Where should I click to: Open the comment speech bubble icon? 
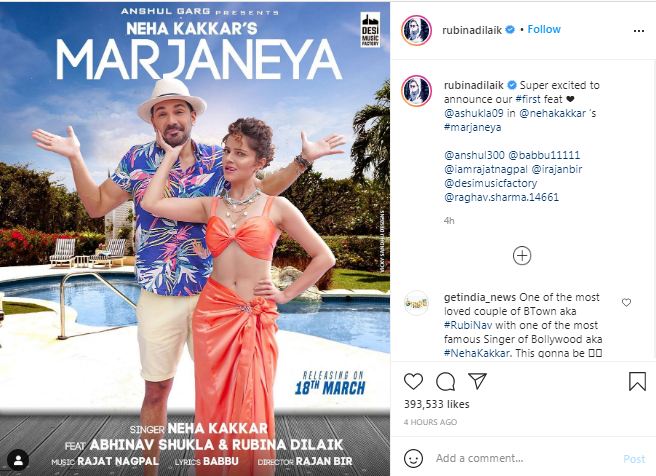point(446,381)
